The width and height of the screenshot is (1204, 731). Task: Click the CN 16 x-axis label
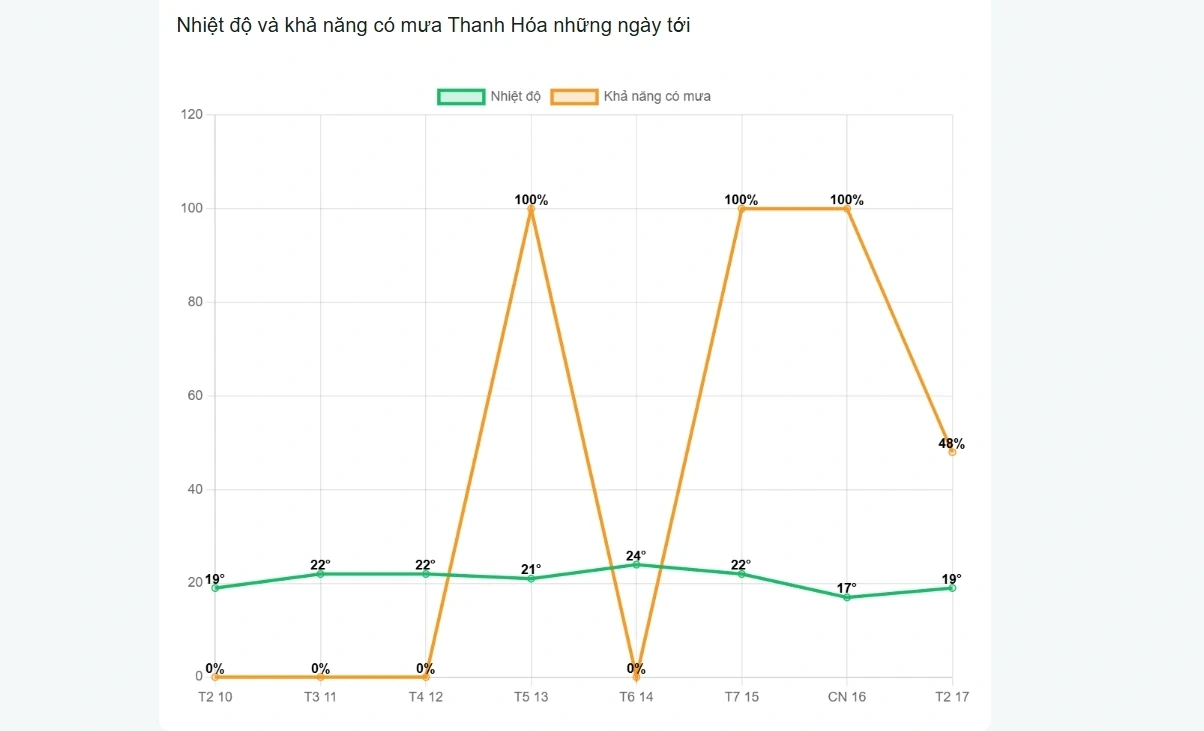(x=847, y=697)
